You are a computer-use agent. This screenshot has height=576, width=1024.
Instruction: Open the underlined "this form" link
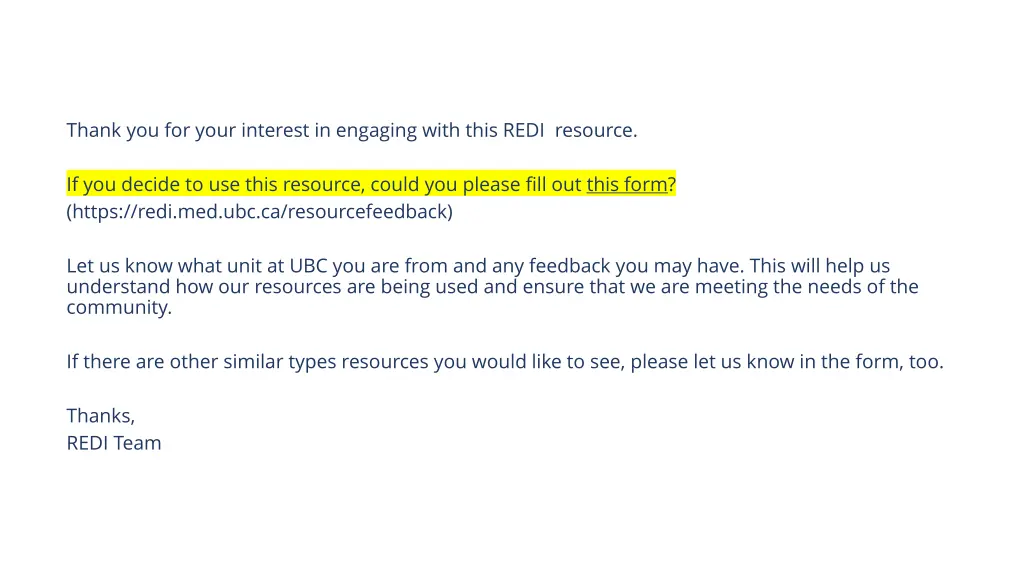pos(626,184)
